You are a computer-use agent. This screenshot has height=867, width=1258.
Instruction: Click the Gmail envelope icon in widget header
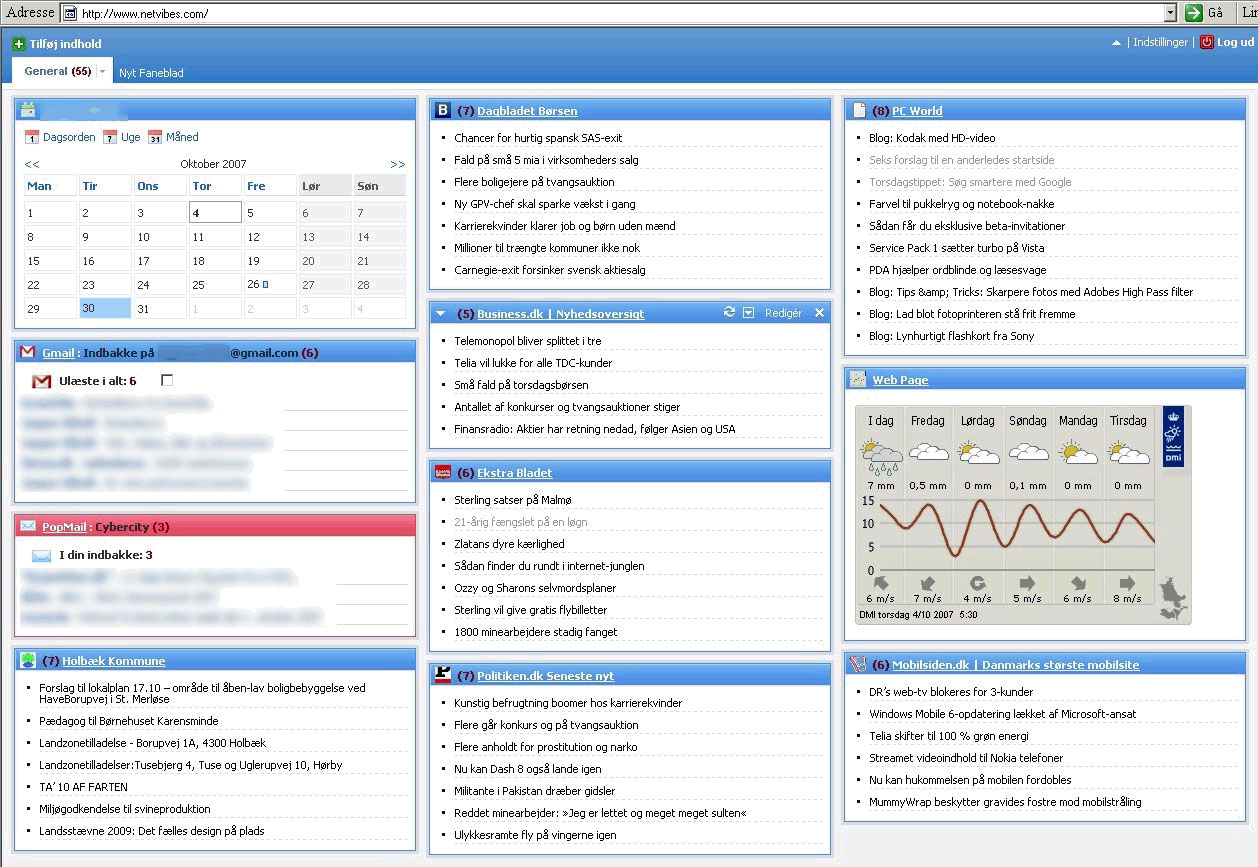coord(28,353)
